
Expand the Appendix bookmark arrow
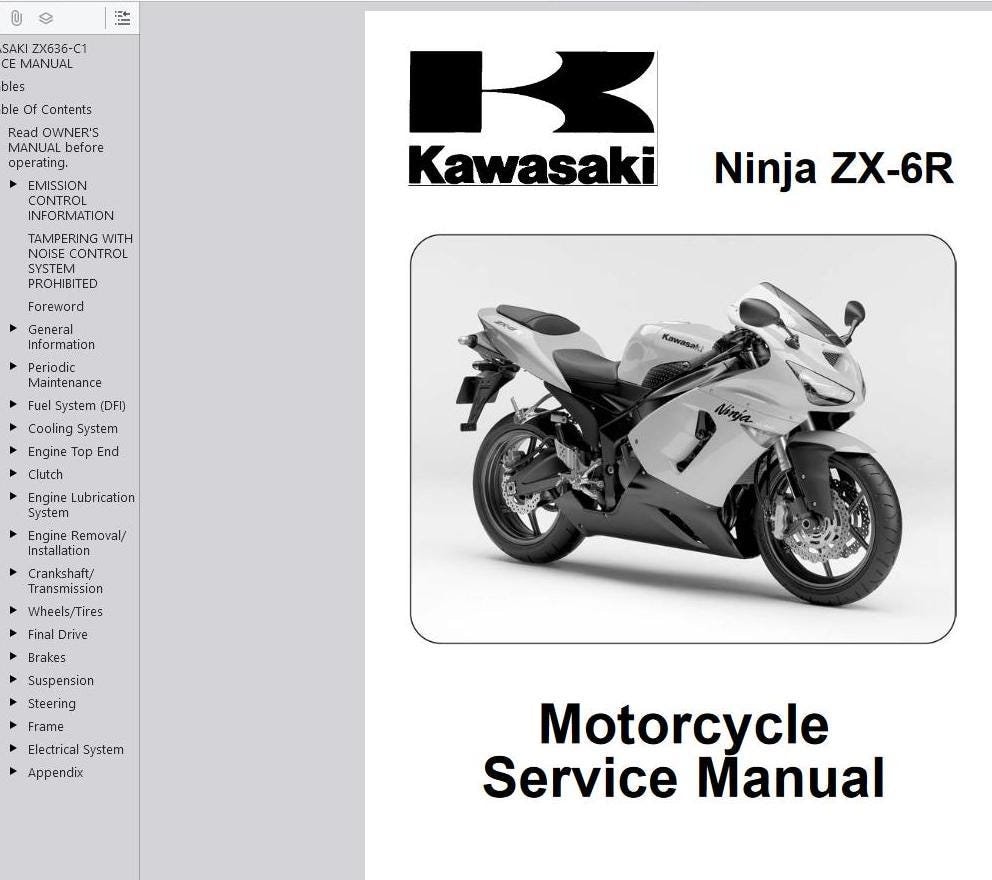point(13,772)
